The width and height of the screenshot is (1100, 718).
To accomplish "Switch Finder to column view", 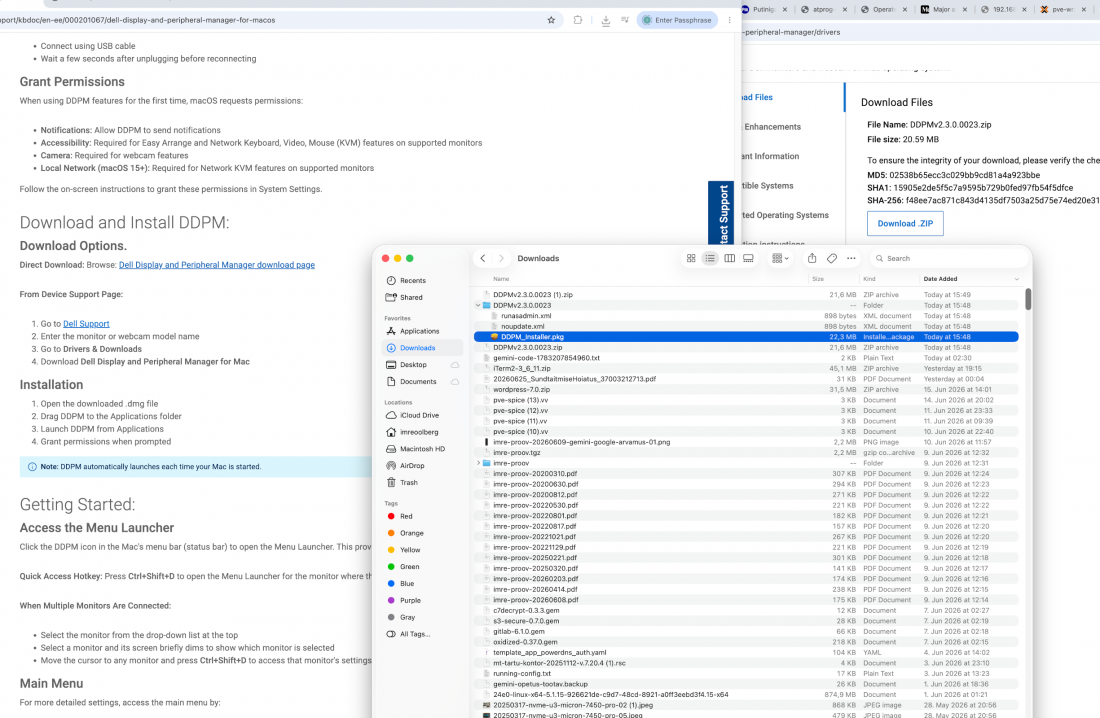I will (x=730, y=258).
